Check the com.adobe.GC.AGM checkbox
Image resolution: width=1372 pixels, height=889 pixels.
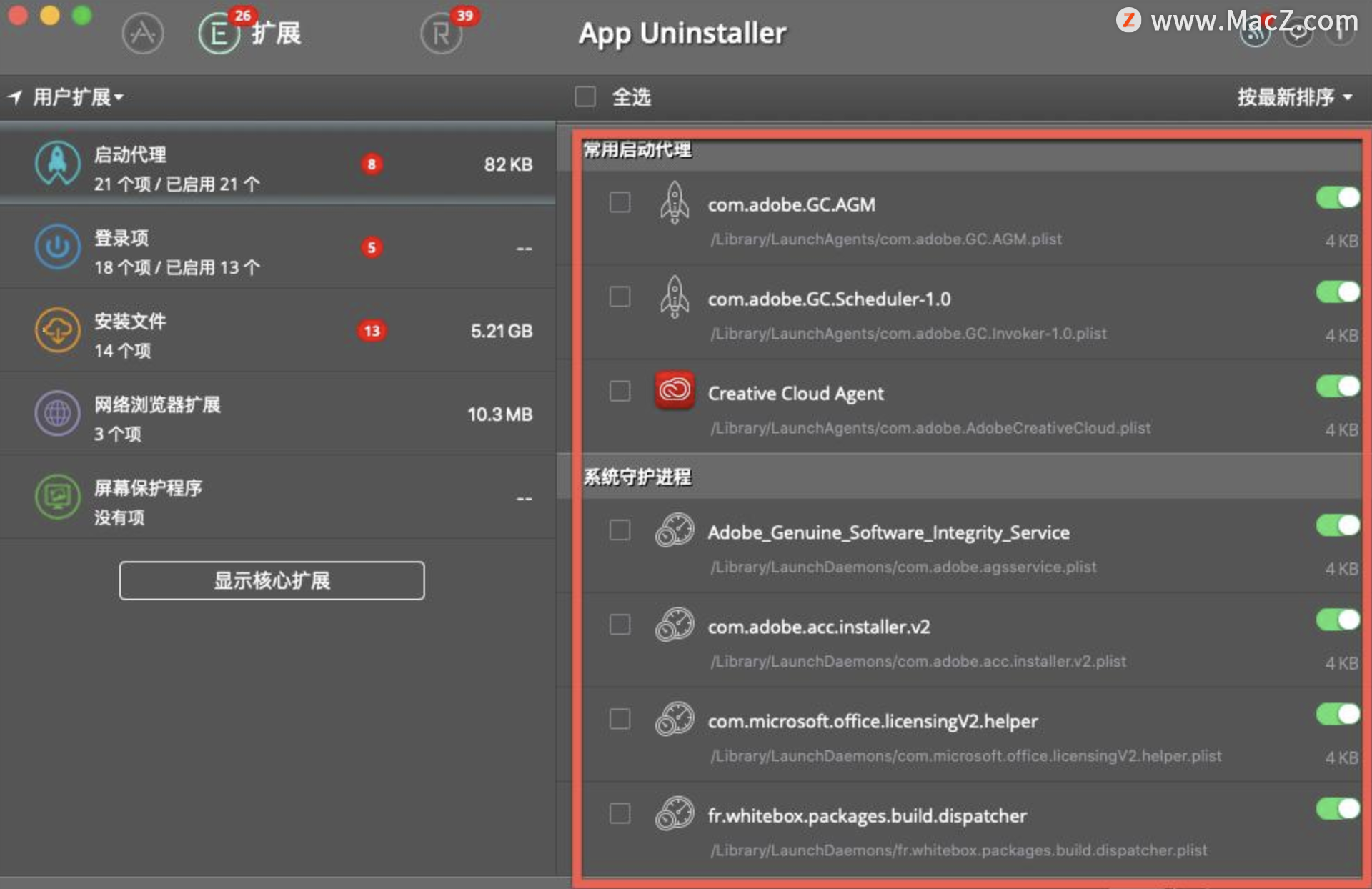(620, 202)
